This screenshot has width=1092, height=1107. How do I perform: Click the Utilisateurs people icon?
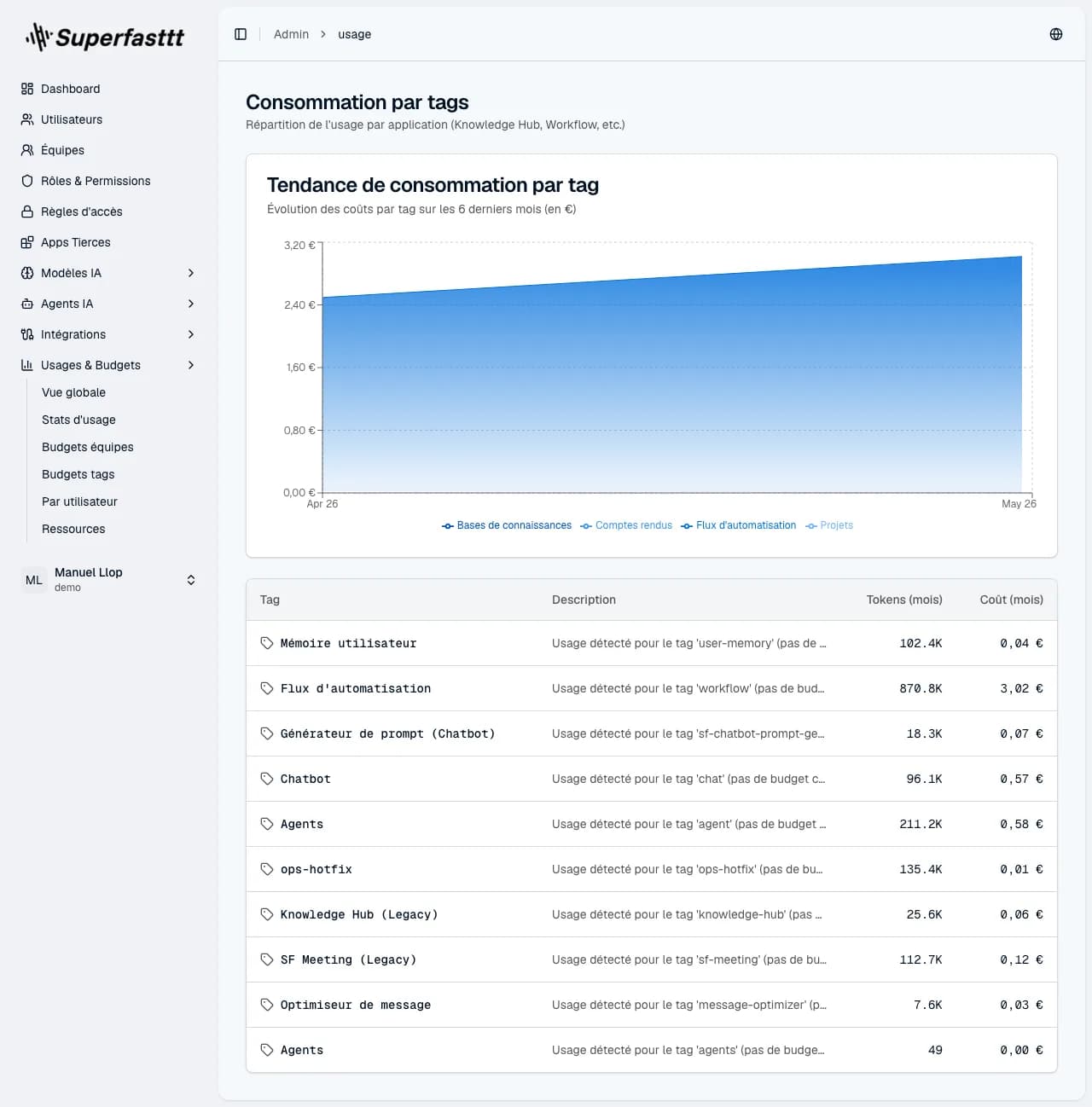pyautogui.click(x=27, y=119)
